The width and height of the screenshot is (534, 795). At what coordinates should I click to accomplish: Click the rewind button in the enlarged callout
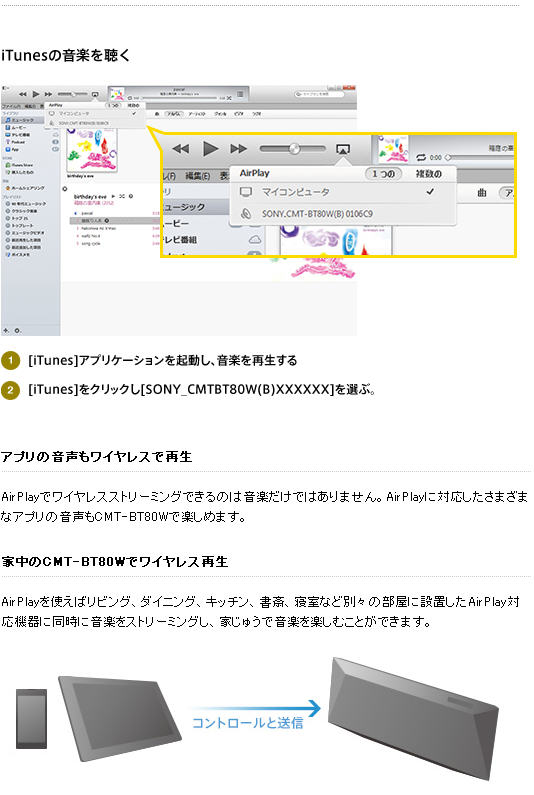181,149
